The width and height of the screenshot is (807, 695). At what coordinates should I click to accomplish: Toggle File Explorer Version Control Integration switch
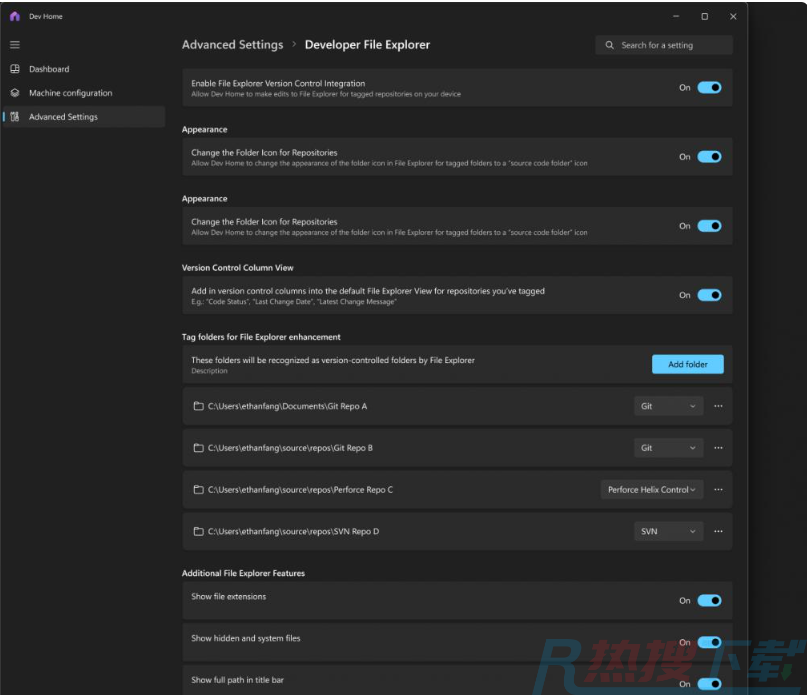(x=709, y=88)
